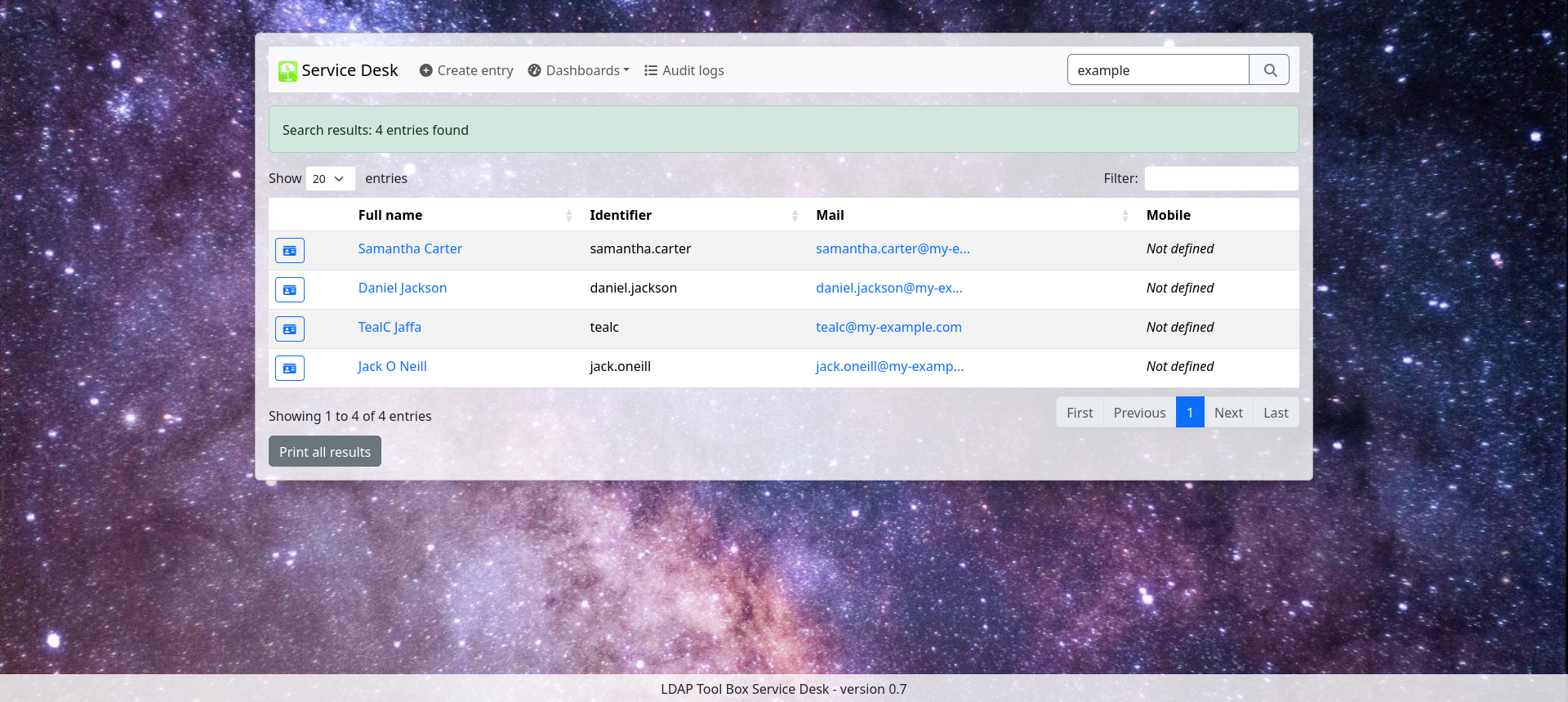Open the Show entries count dropdown

(330, 179)
